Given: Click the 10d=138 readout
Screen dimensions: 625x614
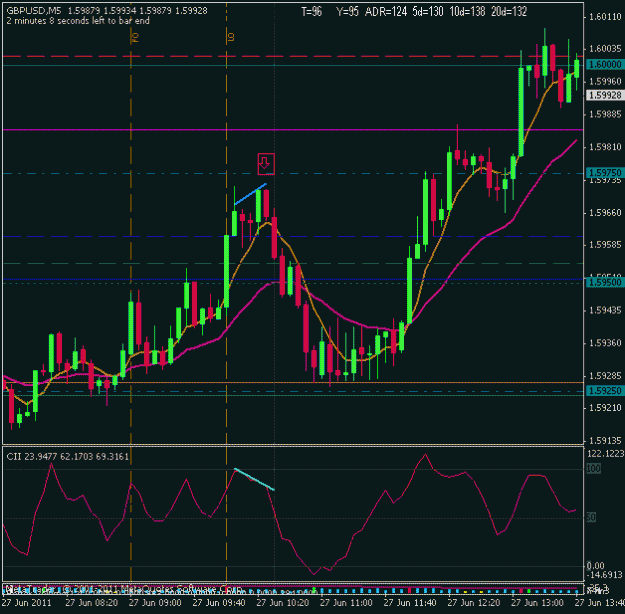Looking at the screenshot, I should [x=467, y=12].
